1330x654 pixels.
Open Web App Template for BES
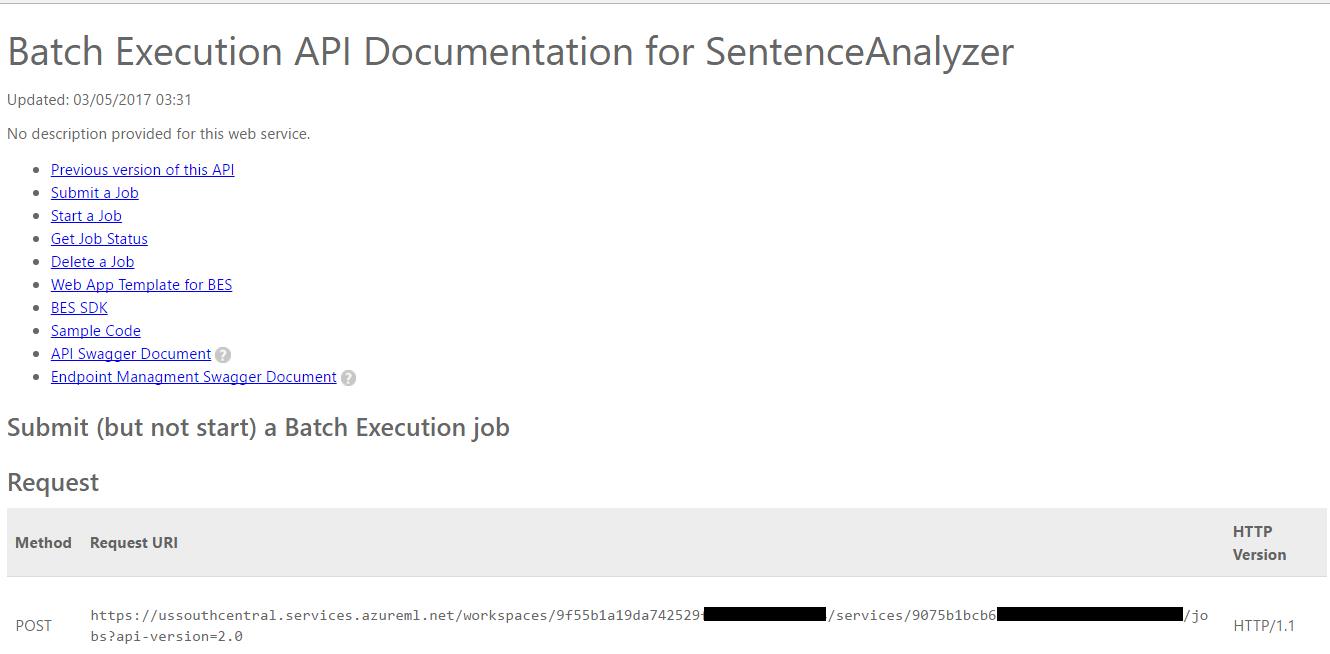pos(141,285)
